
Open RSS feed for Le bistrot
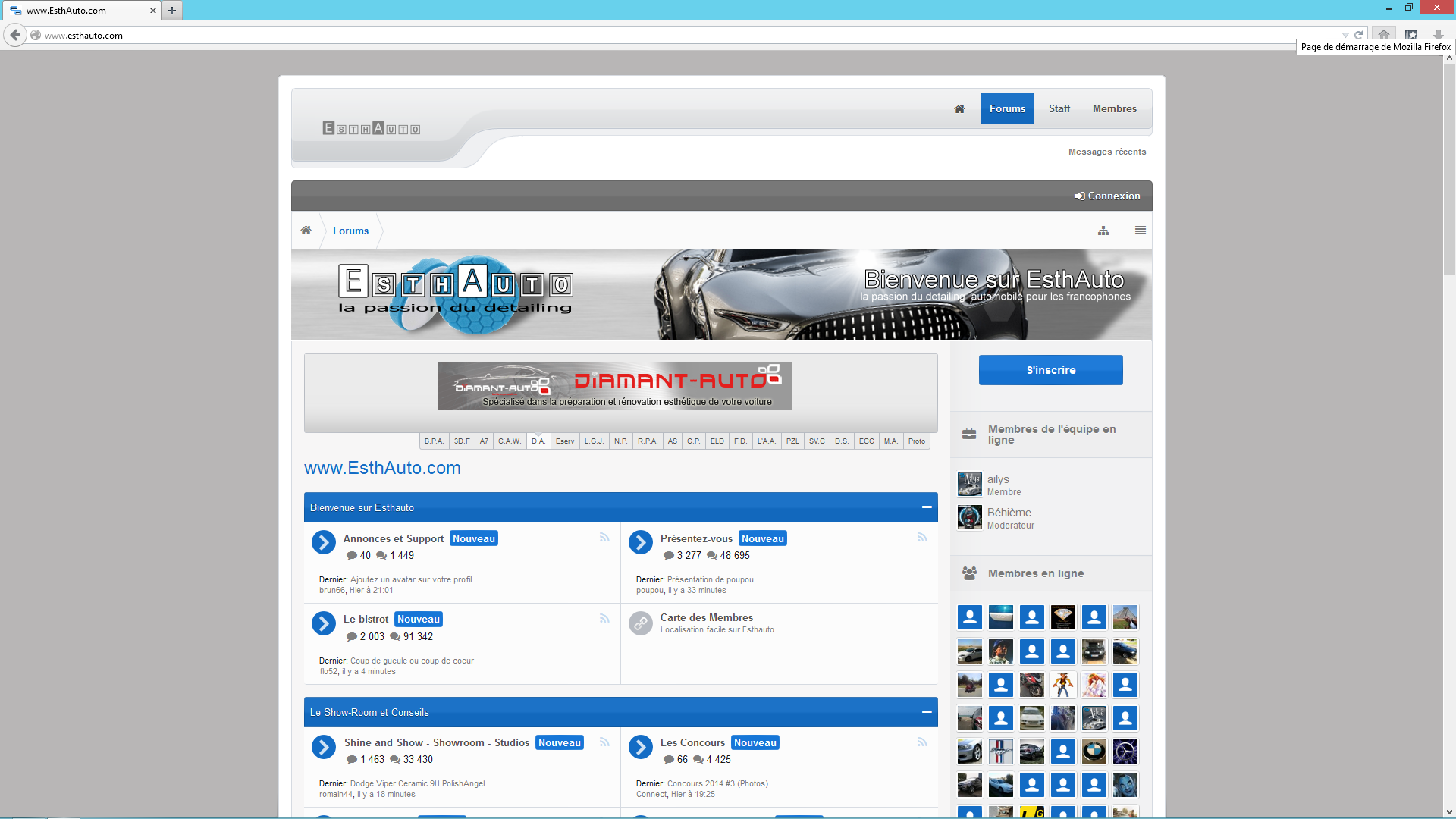[x=604, y=619]
